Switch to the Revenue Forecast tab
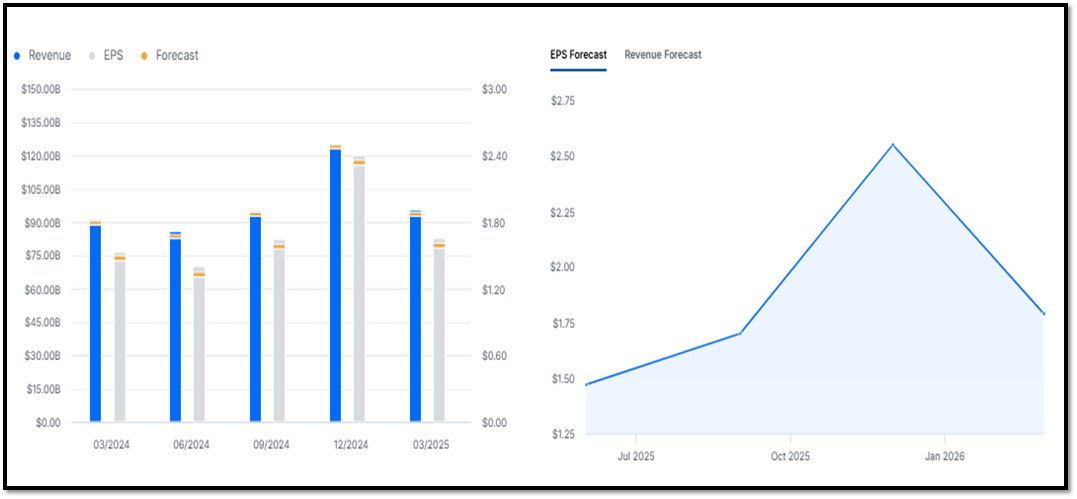Viewport: 1077px width, 499px height. (x=663, y=54)
